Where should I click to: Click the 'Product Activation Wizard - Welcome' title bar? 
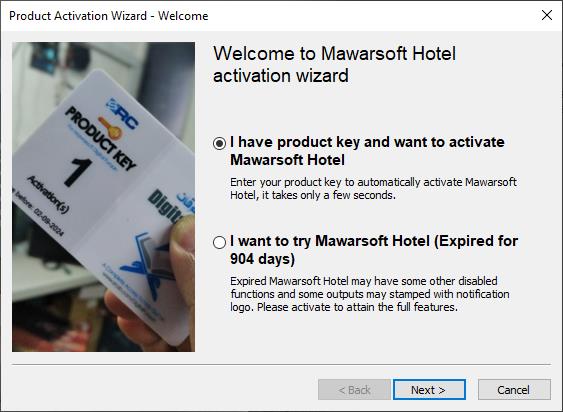[108, 16]
